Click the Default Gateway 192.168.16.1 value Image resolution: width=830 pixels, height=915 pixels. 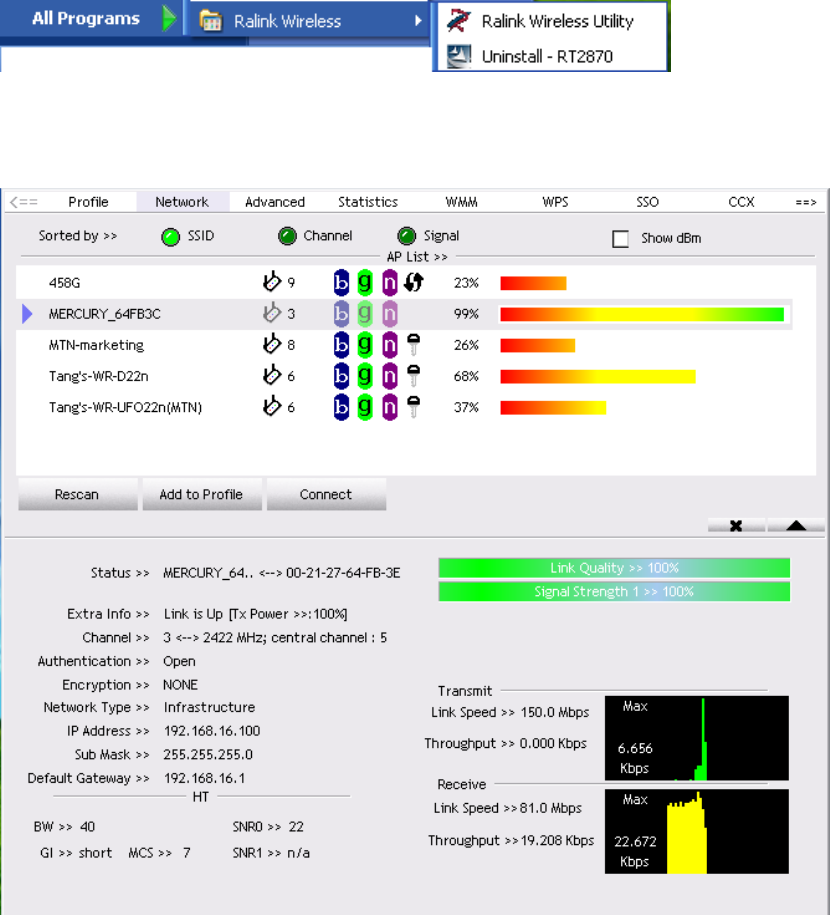pyautogui.click(x=204, y=778)
